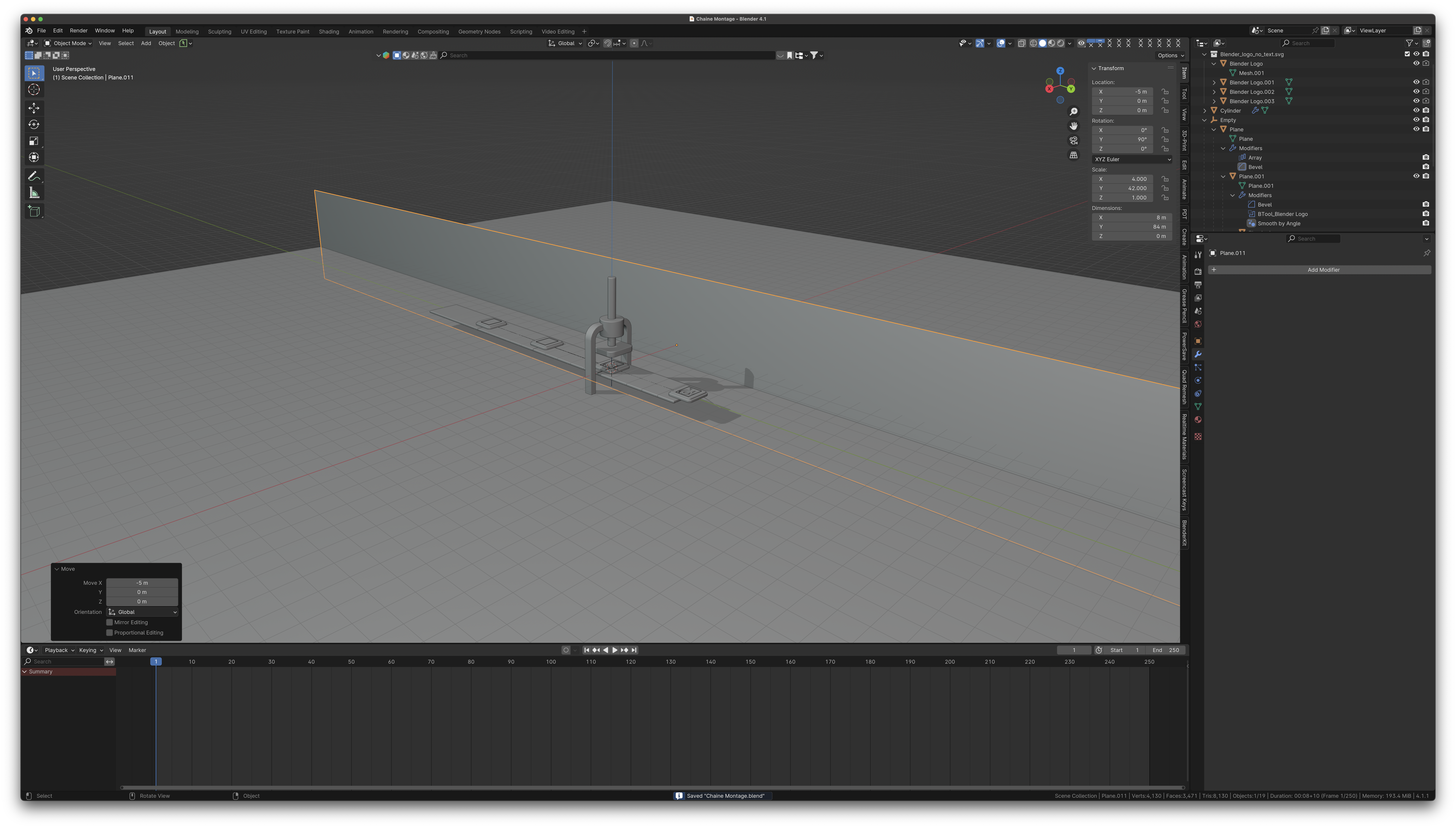
Task: Toggle X-ray display in viewport header
Action: click(x=1022, y=43)
